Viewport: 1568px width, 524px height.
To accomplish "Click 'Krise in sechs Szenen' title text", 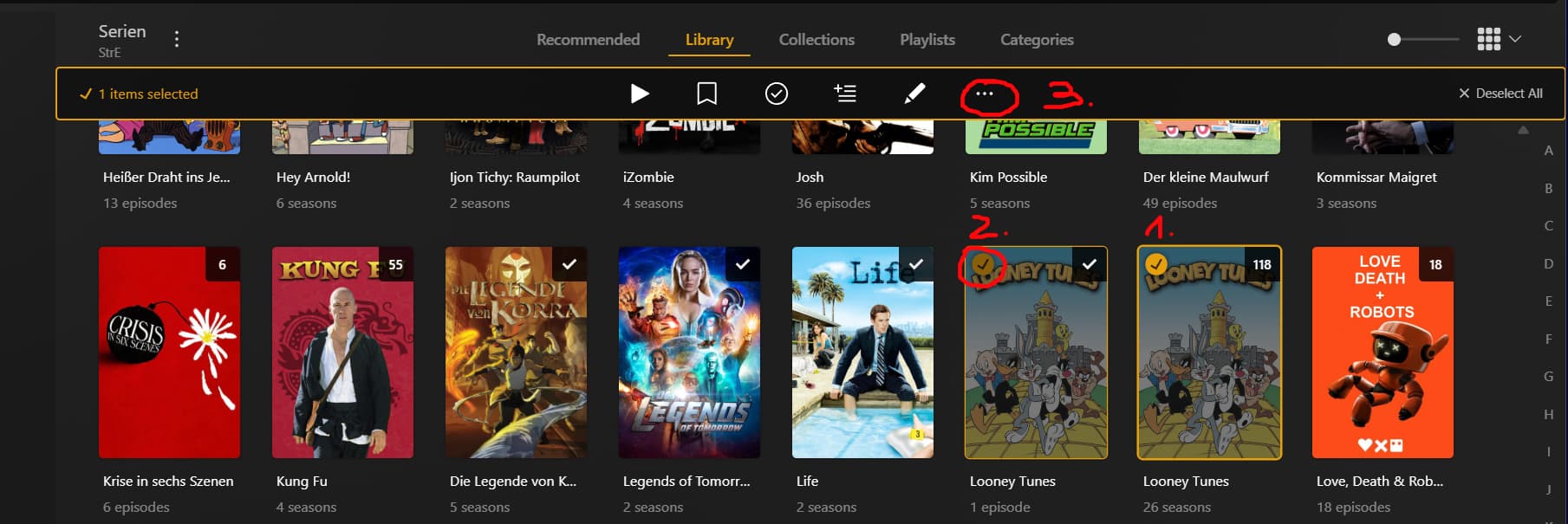I will (168, 481).
